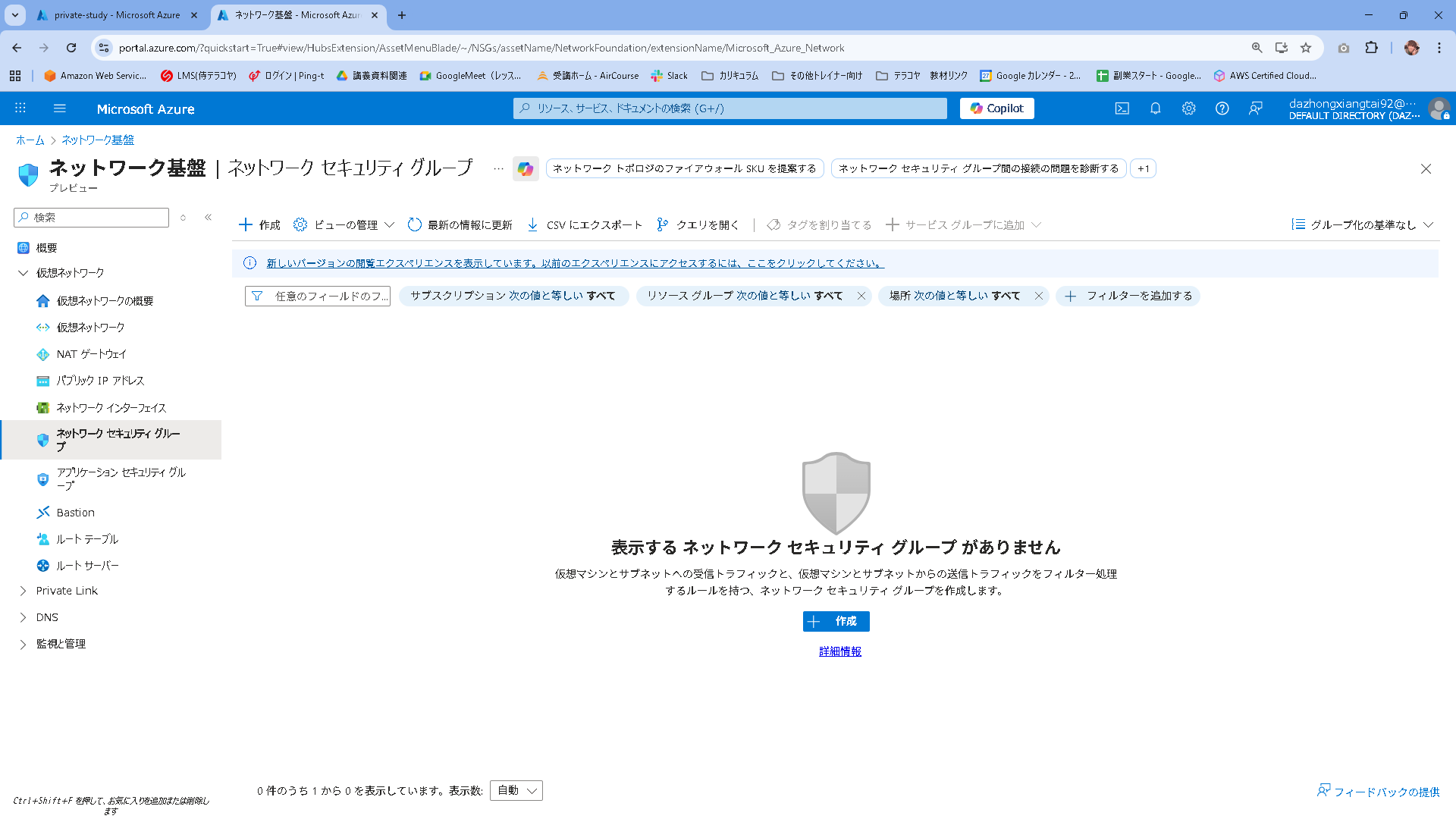Image resolution: width=1456 pixels, height=819 pixels.
Task: Collapse the sidebar with double chevron
Action: click(x=208, y=218)
